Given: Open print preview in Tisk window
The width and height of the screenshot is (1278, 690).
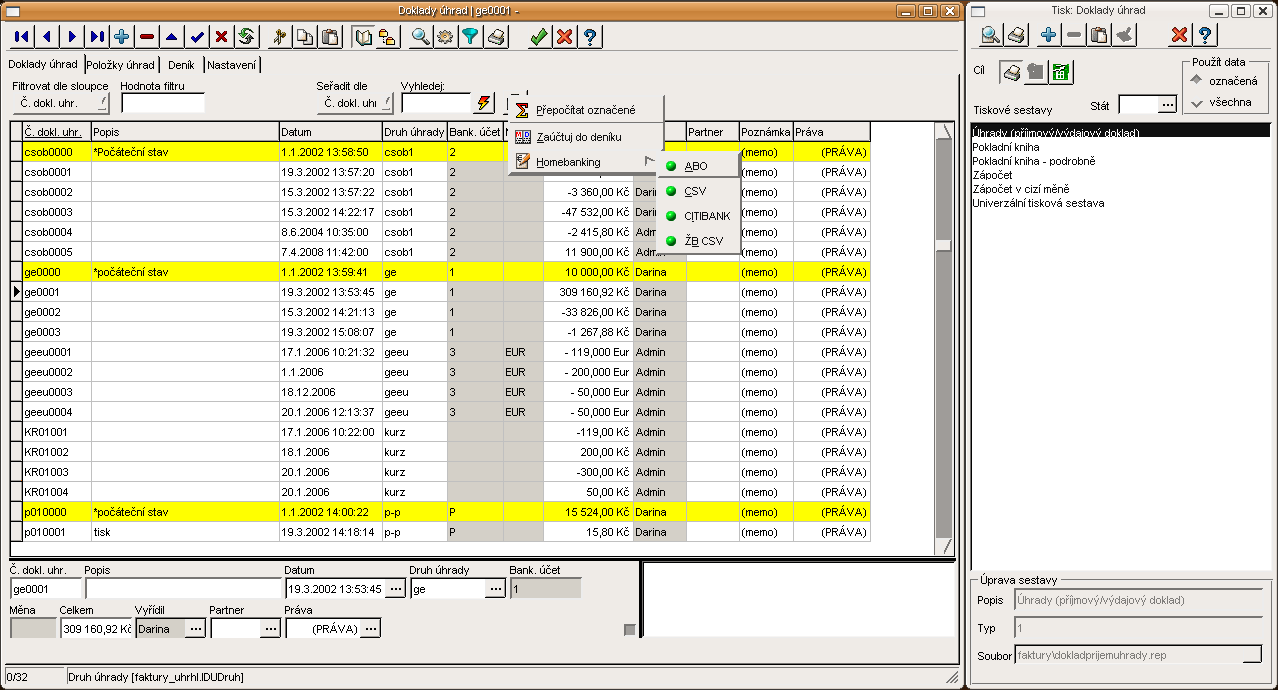Looking at the screenshot, I should pyautogui.click(x=990, y=36).
